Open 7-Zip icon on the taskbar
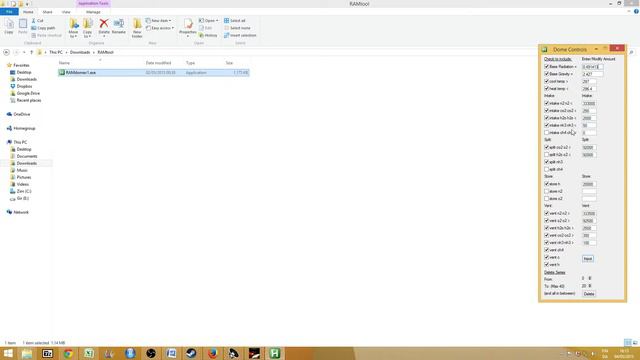The width and height of the screenshot is (640, 360). pyautogui.click(x=47, y=353)
